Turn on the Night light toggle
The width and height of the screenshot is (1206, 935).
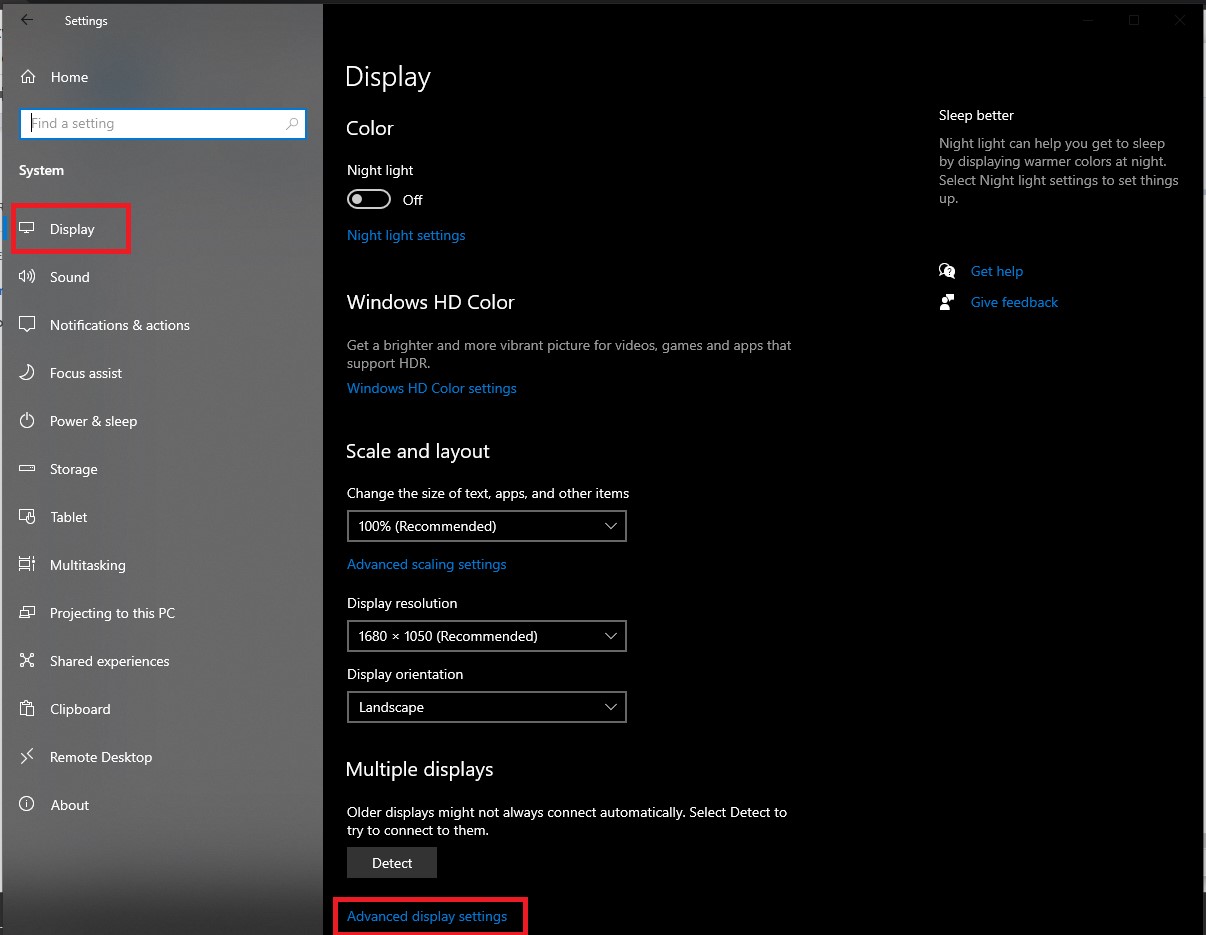pos(369,200)
